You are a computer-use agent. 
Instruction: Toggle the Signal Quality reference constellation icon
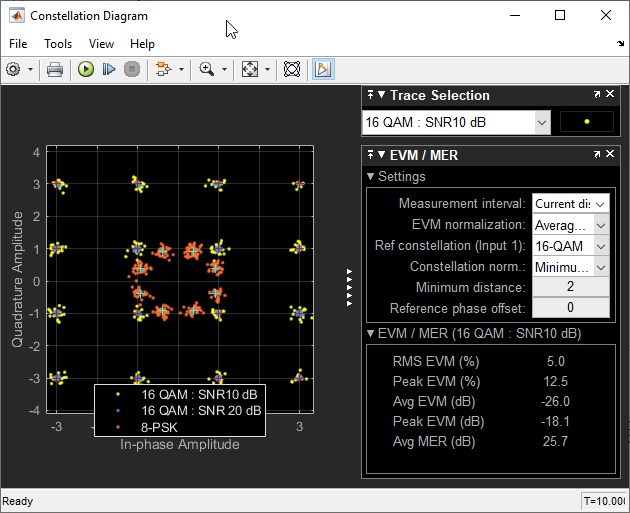[291, 69]
